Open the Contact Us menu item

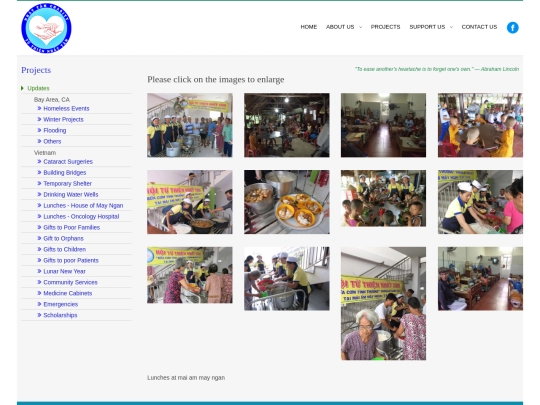pyautogui.click(x=479, y=27)
